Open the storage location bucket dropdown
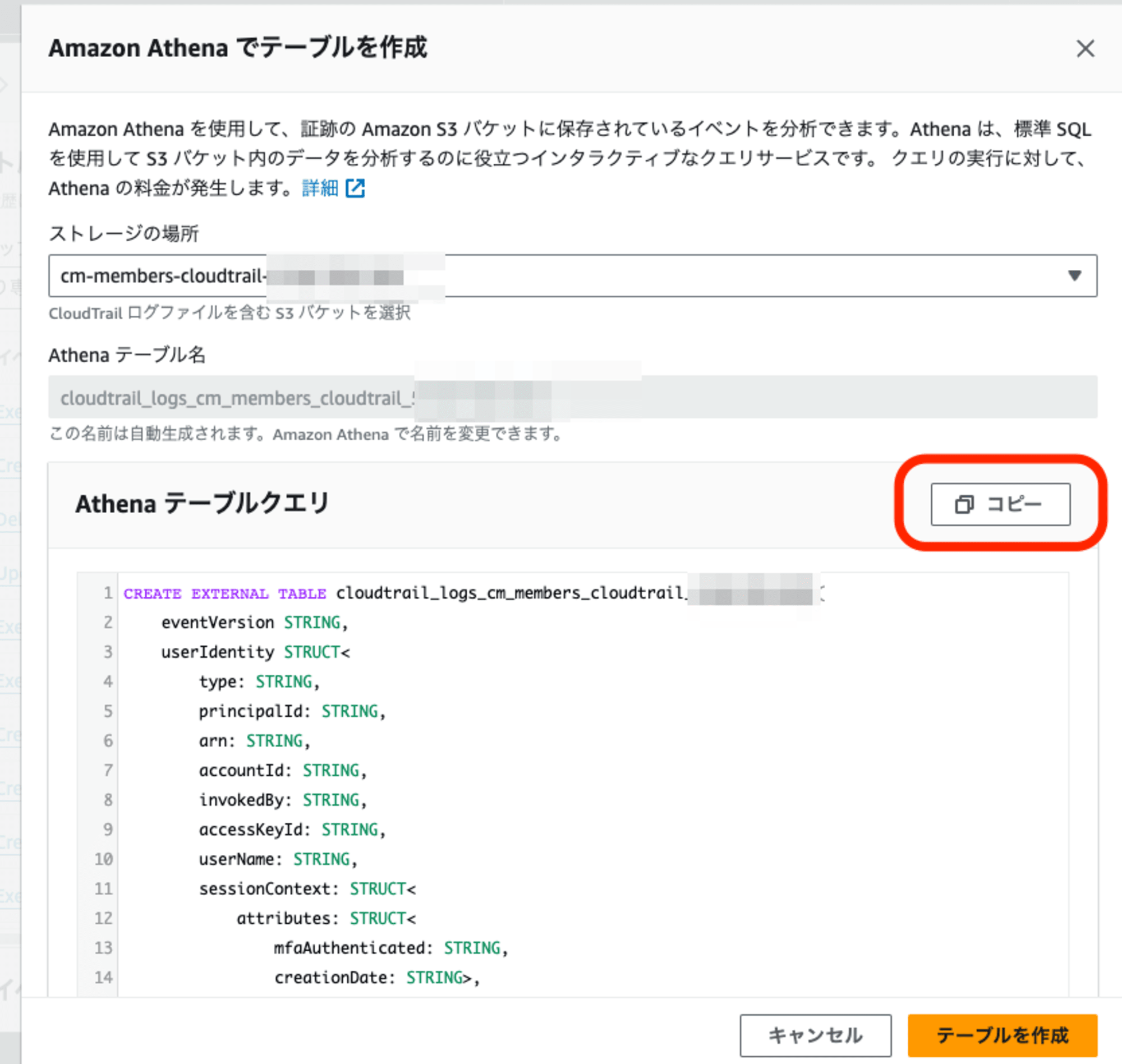 572,275
